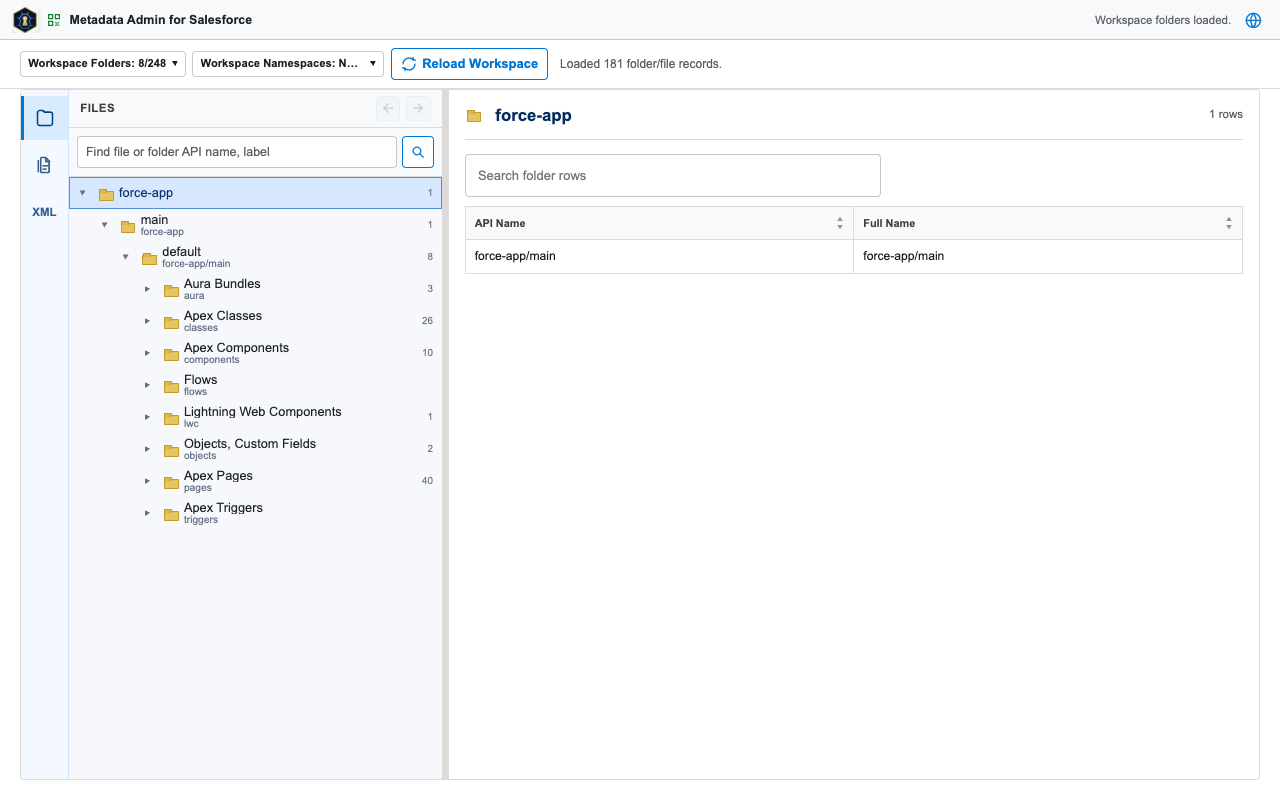Select the main tree row label
The height and width of the screenshot is (800, 1280).
tap(154, 220)
